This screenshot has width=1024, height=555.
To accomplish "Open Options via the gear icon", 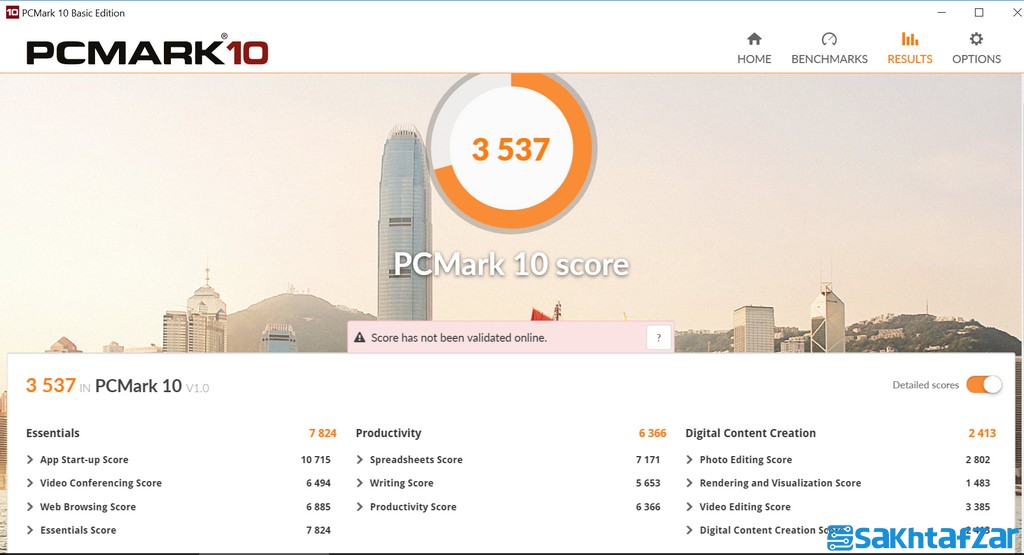I will pos(976,39).
